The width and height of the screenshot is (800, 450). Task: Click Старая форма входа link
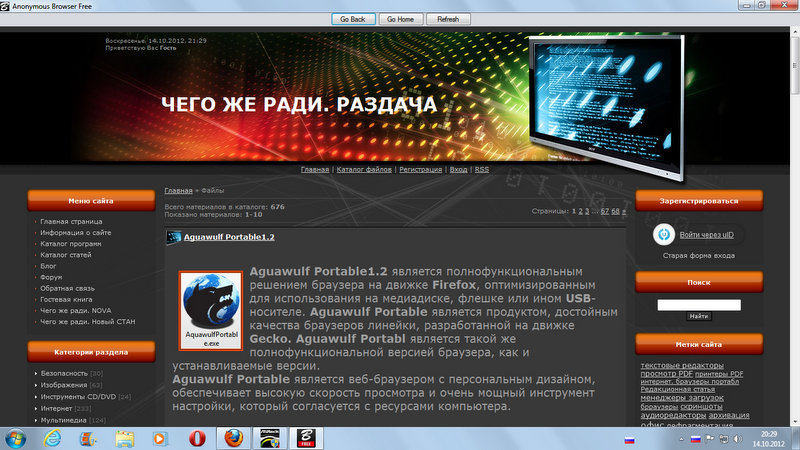click(698, 256)
